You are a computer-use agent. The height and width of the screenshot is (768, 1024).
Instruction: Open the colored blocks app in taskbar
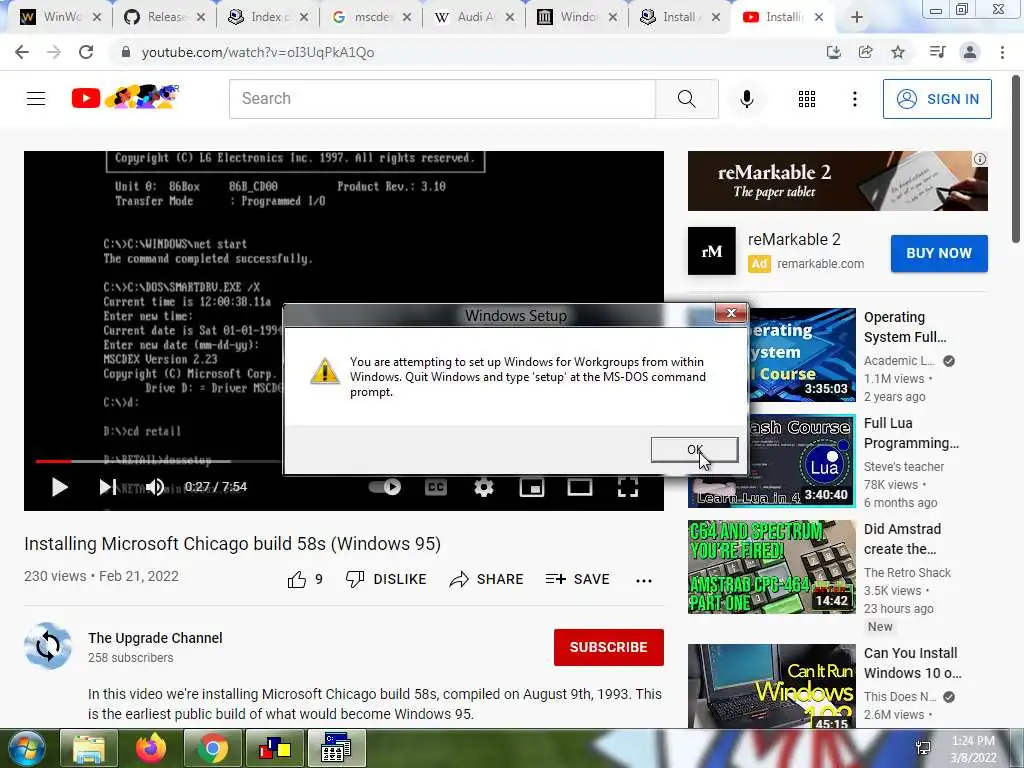pyautogui.click(x=274, y=748)
